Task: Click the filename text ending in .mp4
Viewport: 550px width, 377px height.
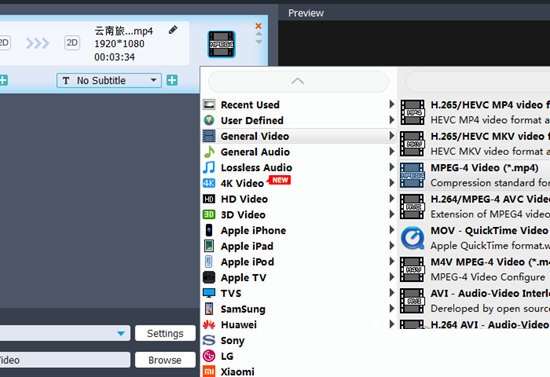Action: coord(123,31)
